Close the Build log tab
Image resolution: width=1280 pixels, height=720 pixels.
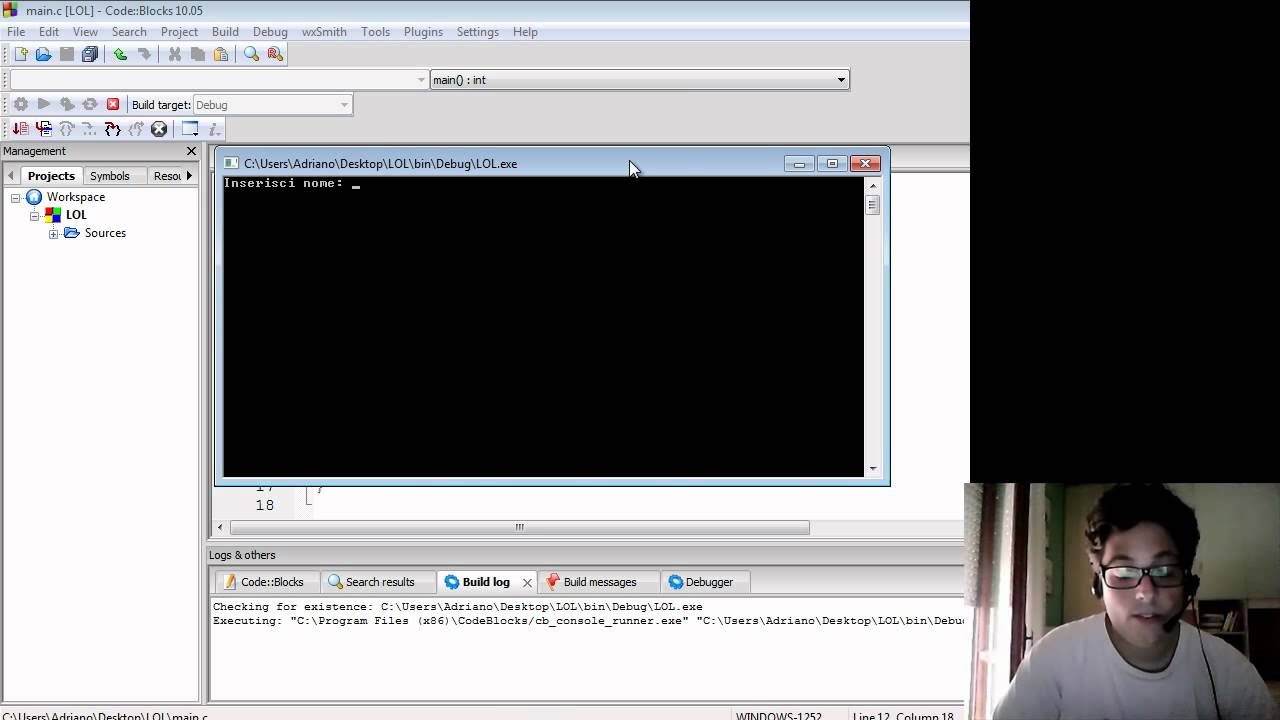527,582
